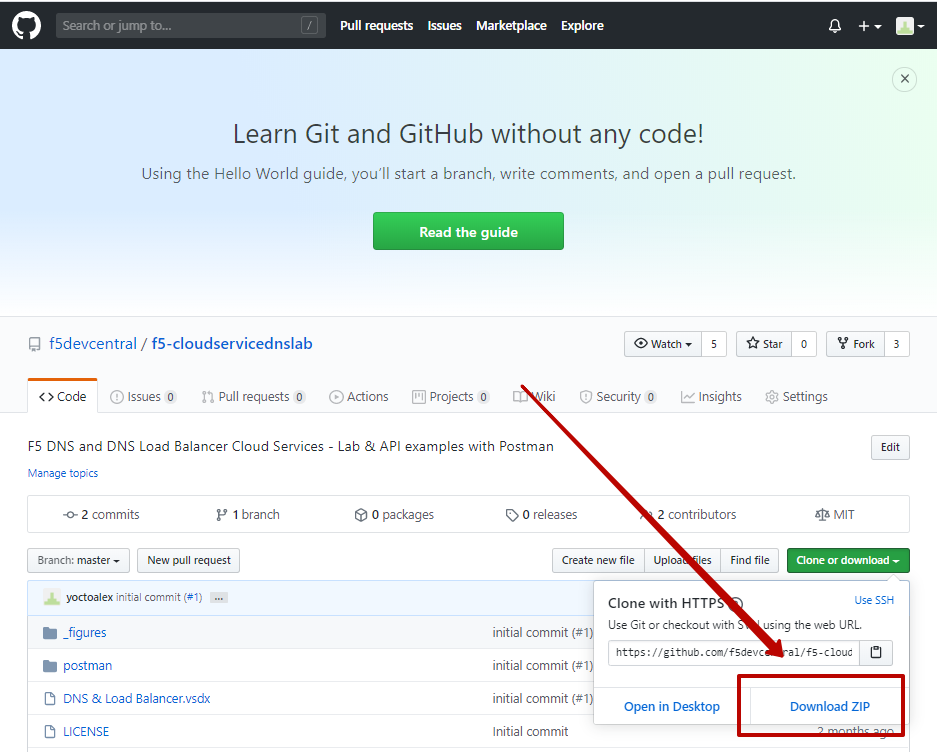Image resolution: width=937 pixels, height=752 pixels.
Task: Open the Branch: master dropdown
Action: (78, 560)
